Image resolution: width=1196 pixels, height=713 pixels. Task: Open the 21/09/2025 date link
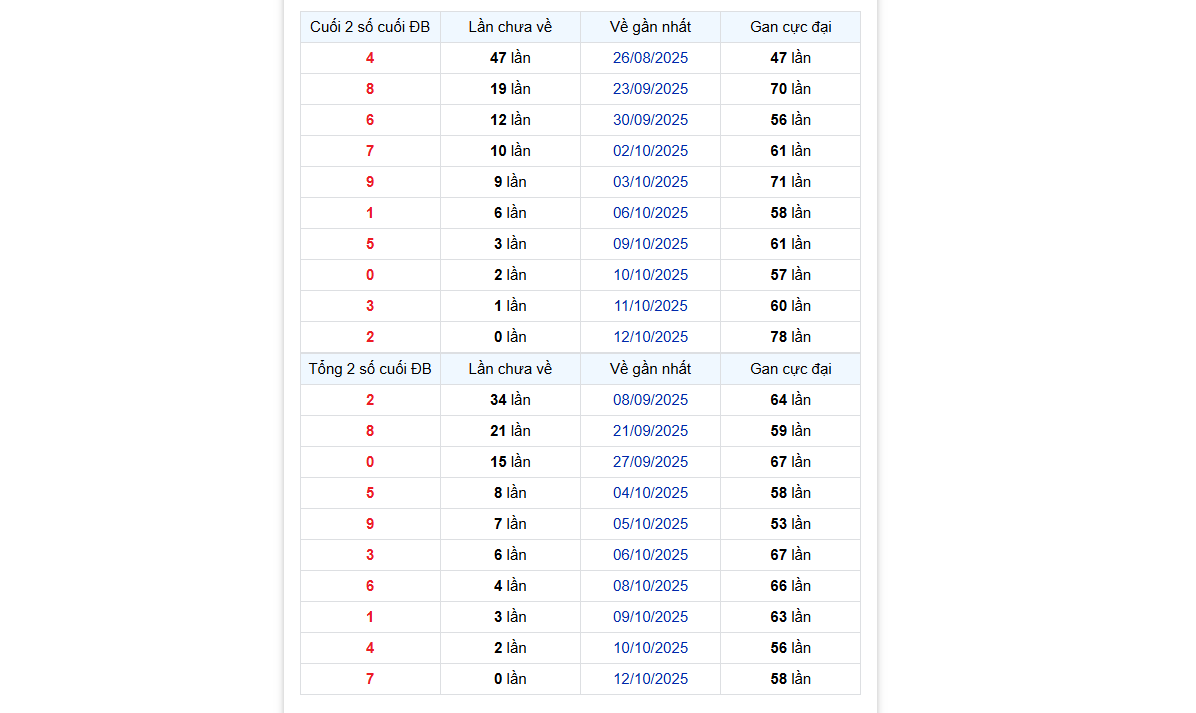click(x=650, y=431)
